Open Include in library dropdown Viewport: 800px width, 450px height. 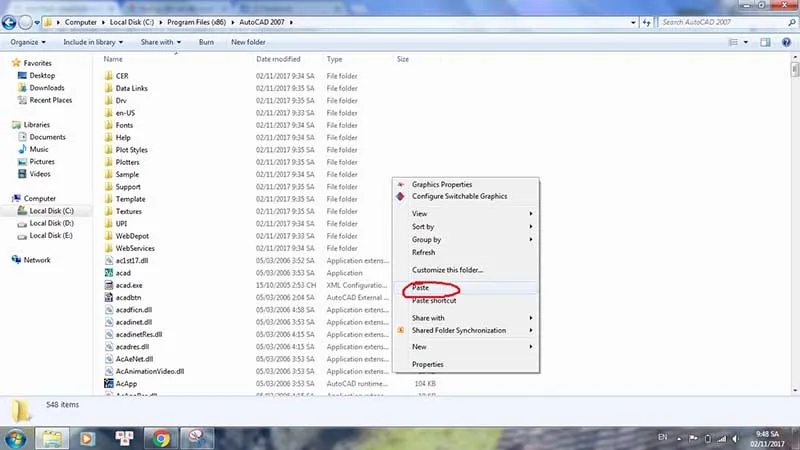(x=93, y=42)
